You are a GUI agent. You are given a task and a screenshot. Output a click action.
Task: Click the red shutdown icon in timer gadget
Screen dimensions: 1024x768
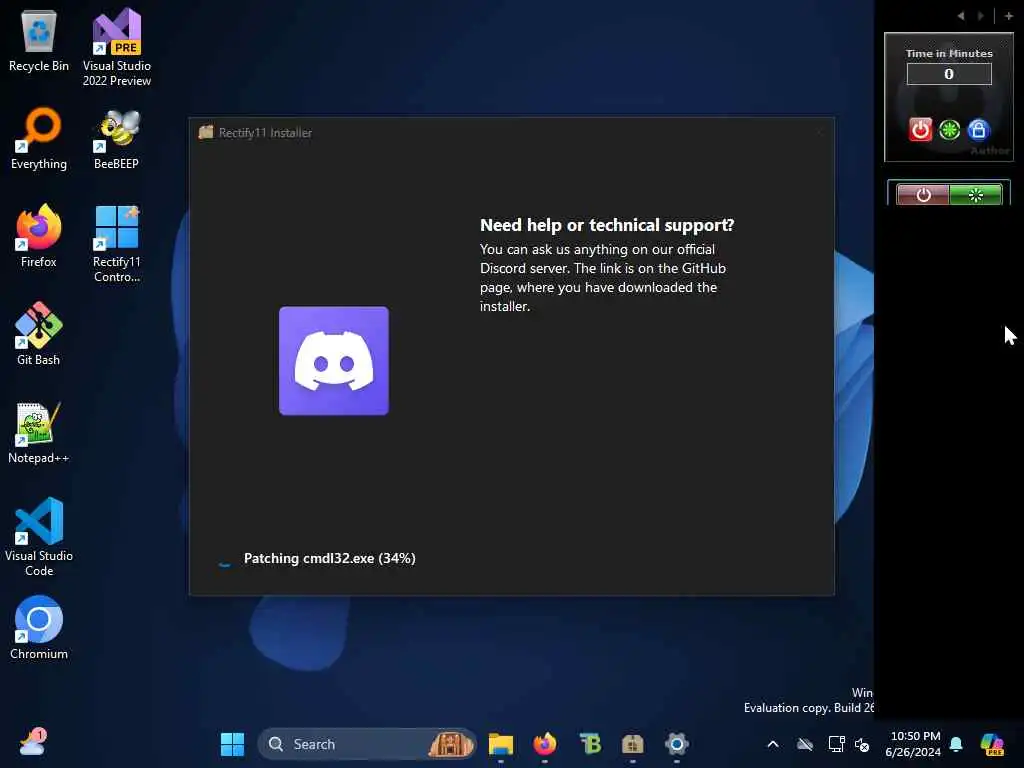pyautogui.click(x=920, y=130)
